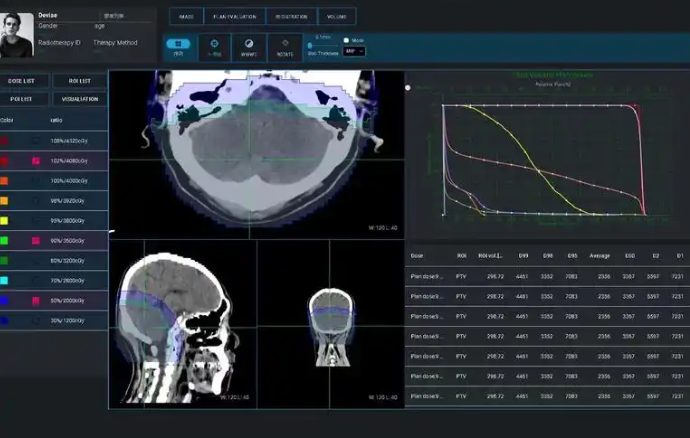Click the patient name Denise
Image resolution: width=690 pixels, height=438 pixels.
point(48,15)
